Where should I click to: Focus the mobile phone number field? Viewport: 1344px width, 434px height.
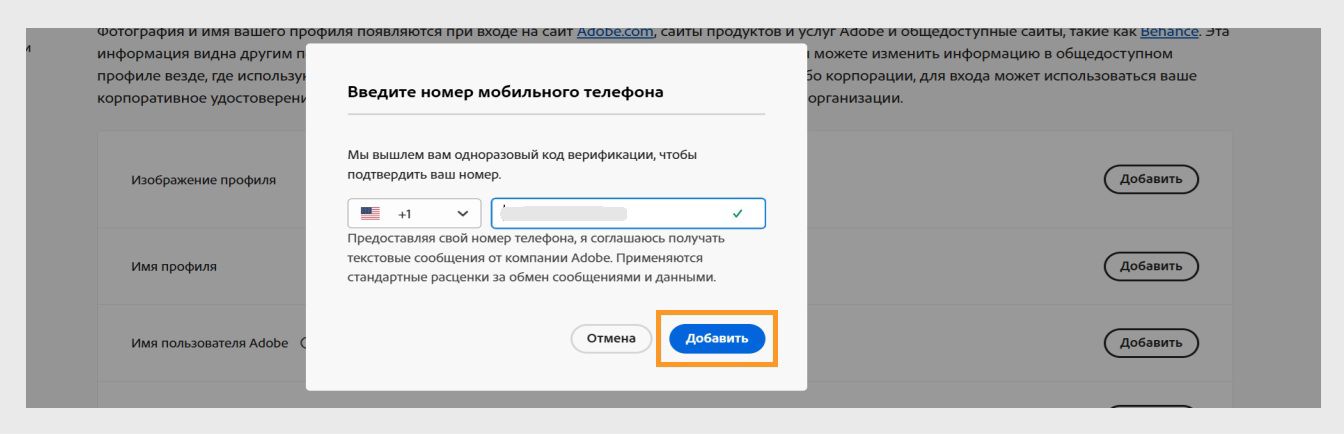[x=628, y=214]
